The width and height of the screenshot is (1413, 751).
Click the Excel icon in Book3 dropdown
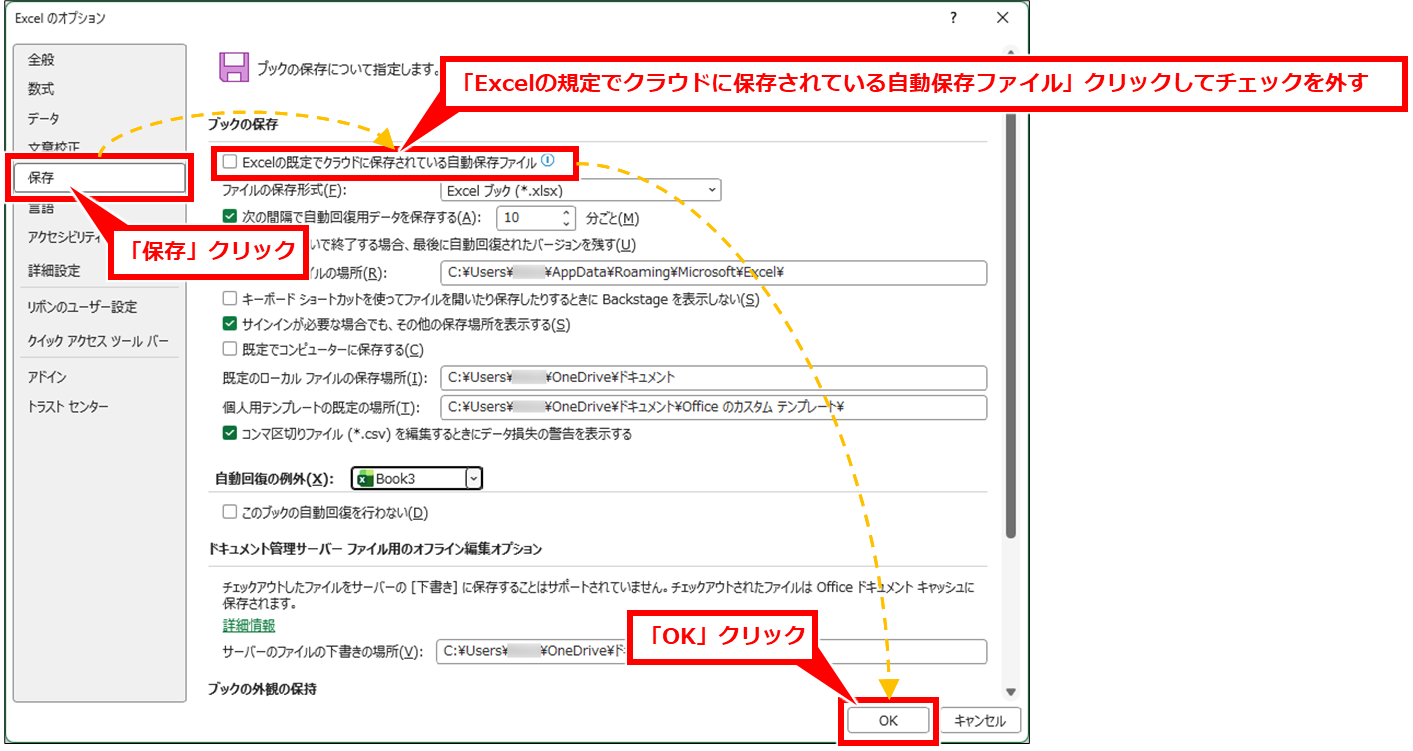tap(364, 479)
